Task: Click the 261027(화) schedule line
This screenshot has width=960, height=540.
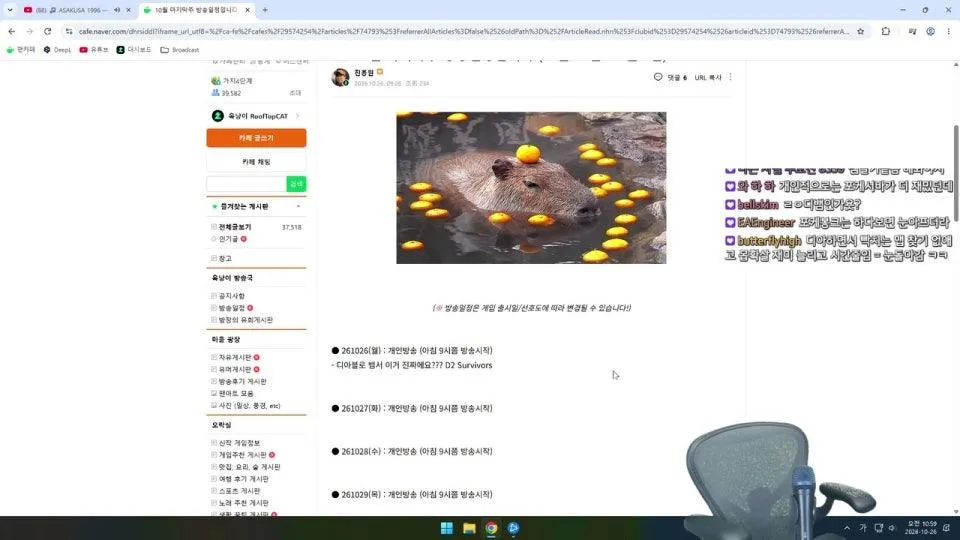Action: pos(411,408)
